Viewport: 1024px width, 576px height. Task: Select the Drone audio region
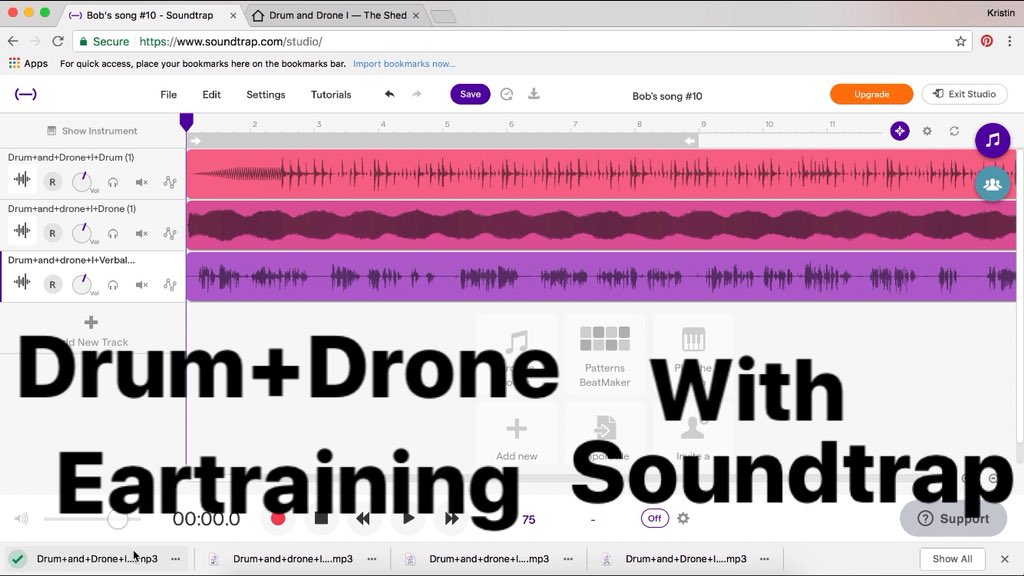(601, 225)
